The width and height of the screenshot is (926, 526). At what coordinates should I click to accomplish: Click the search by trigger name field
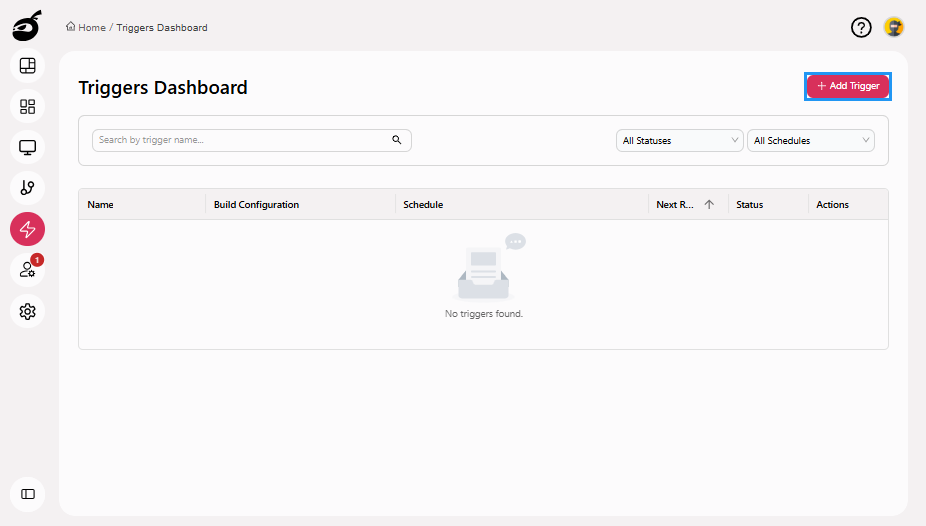[240, 141]
